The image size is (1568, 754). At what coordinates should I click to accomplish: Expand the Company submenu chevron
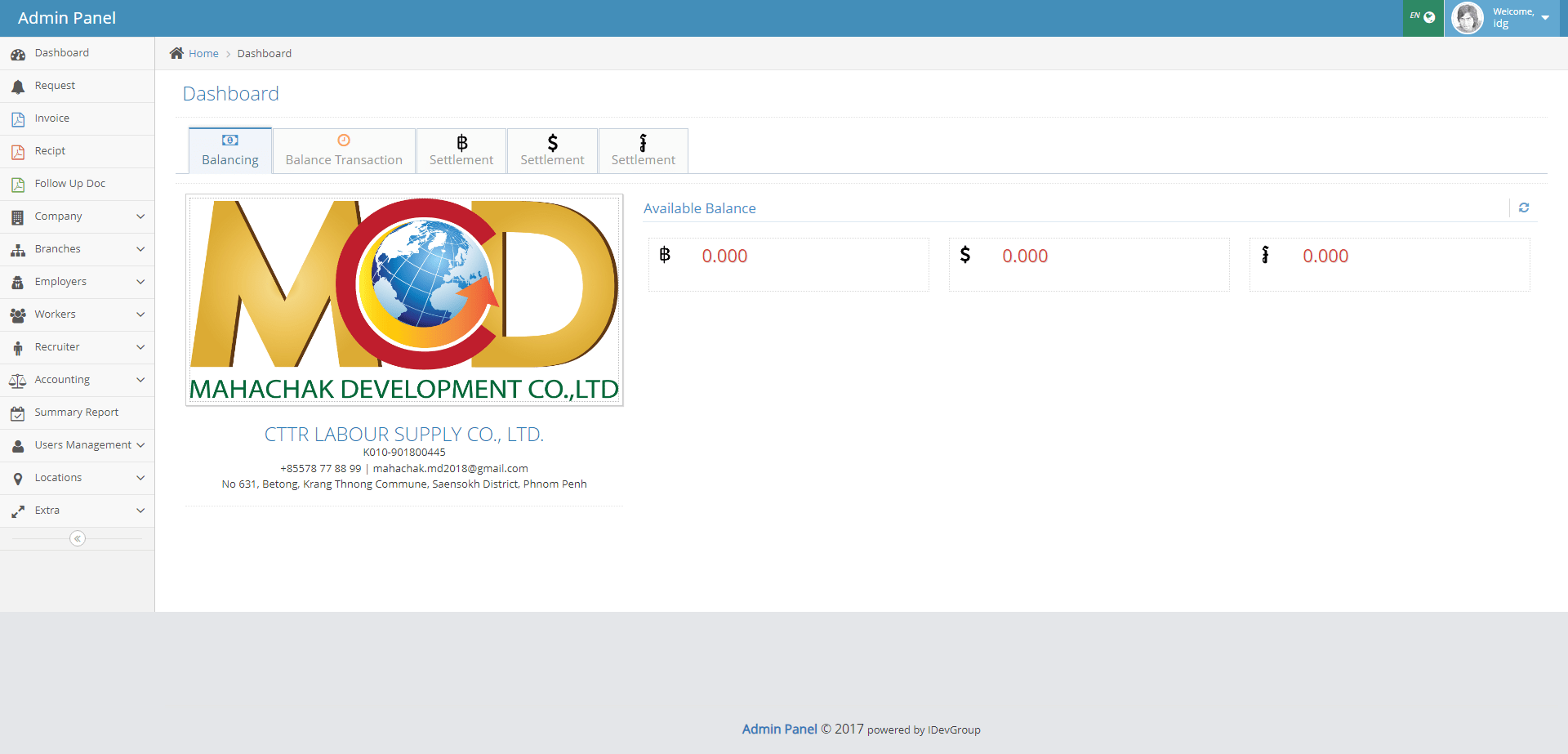point(140,216)
